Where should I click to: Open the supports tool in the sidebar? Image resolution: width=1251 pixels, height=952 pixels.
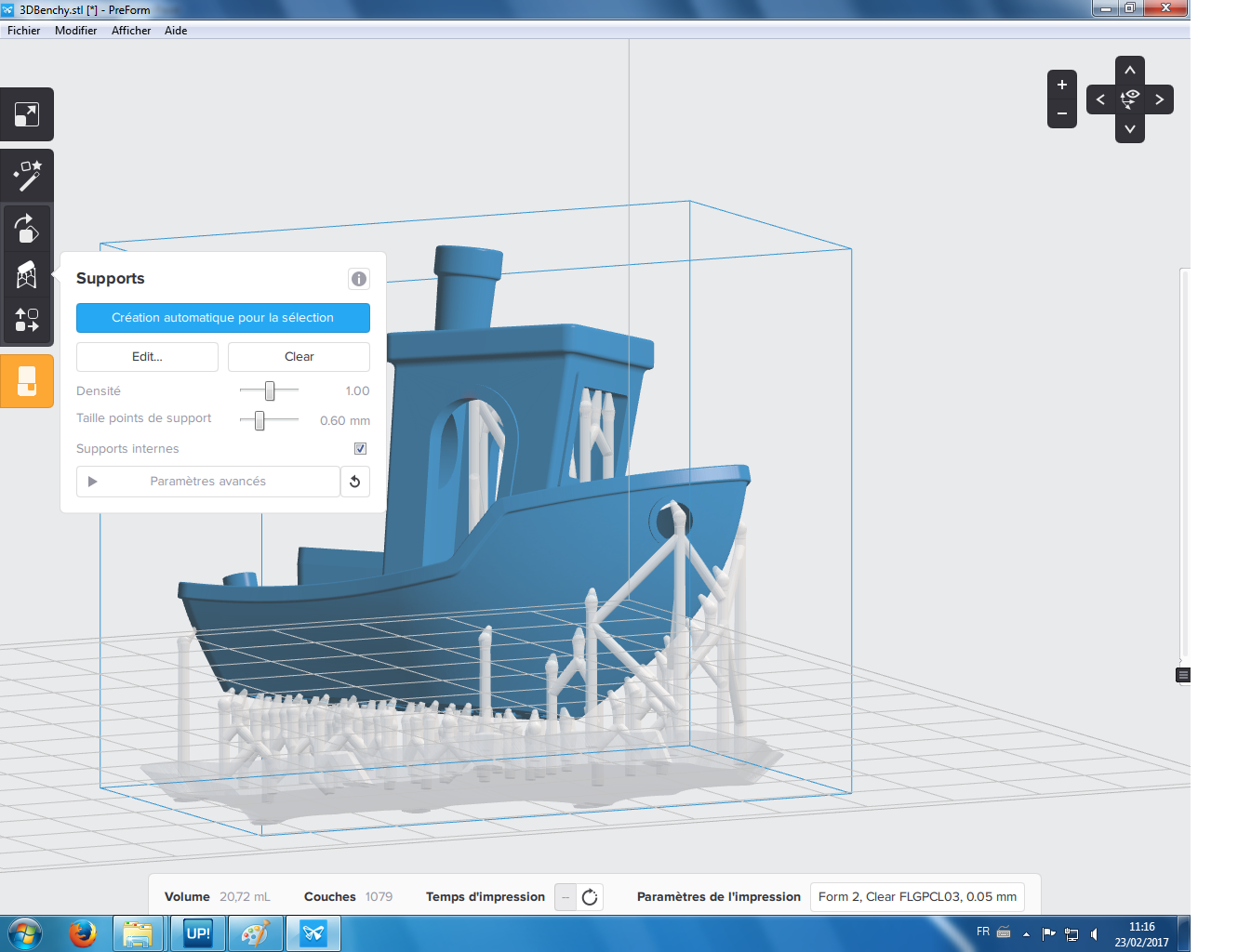pyautogui.click(x=27, y=274)
